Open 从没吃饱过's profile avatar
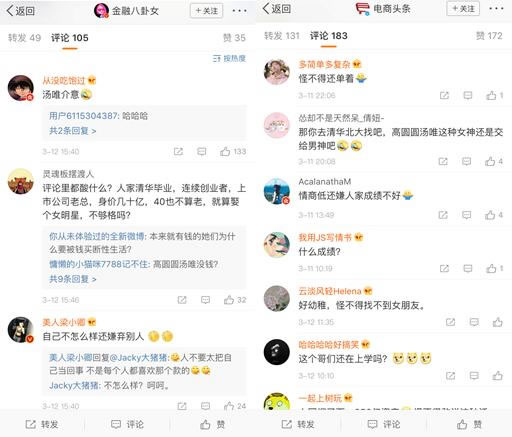This screenshot has width=512, height=437. pos(21,88)
